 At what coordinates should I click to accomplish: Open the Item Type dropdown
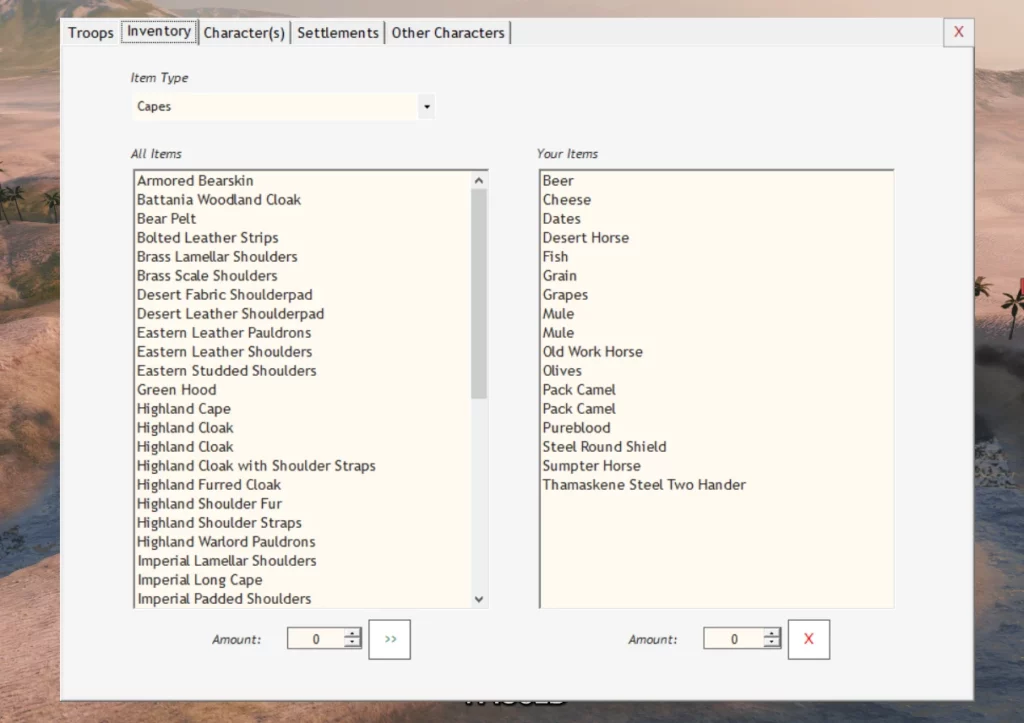pos(426,106)
